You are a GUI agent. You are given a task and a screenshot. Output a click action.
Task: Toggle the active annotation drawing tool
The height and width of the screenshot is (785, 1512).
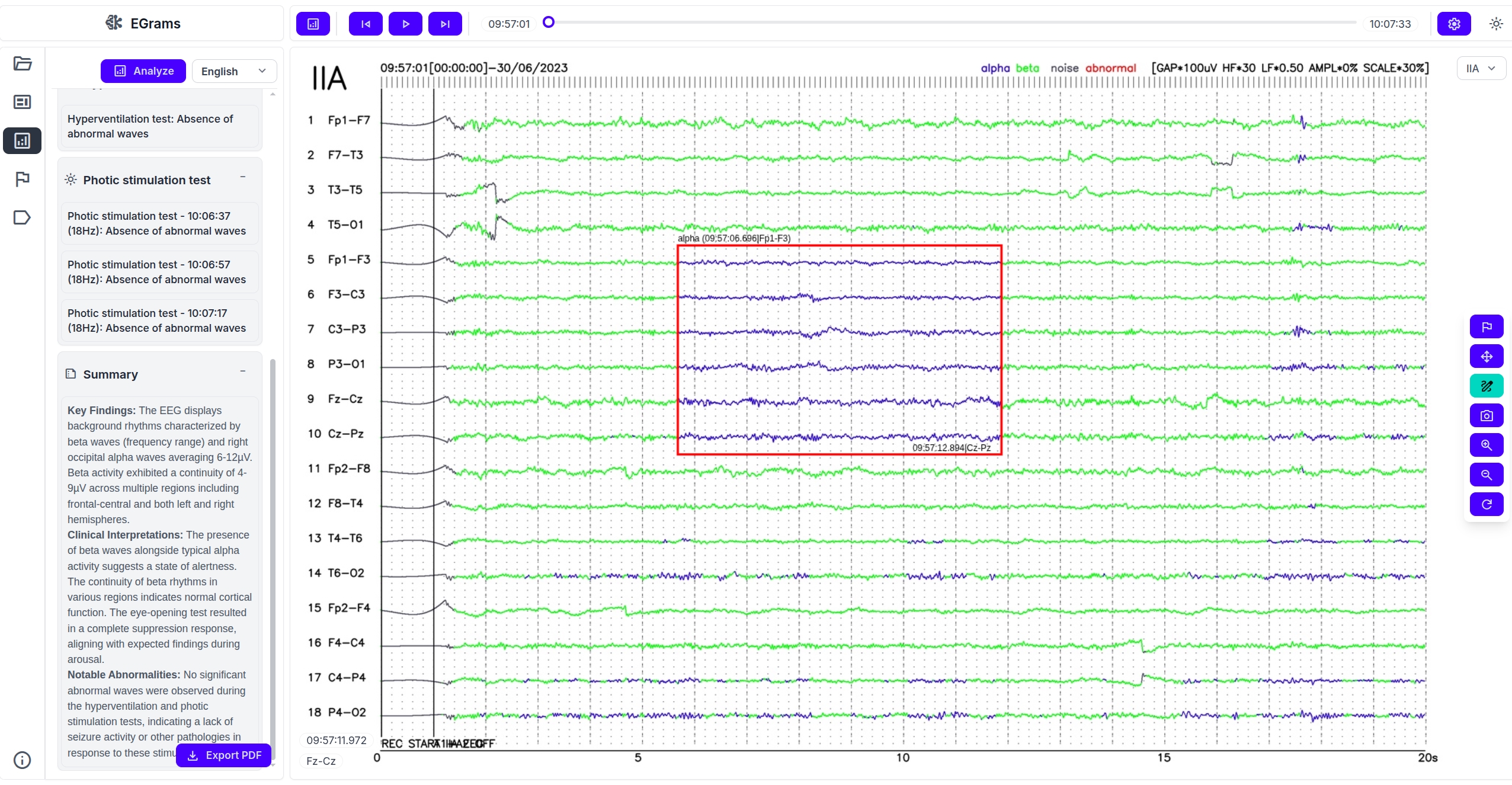(x=1486, y=386)
